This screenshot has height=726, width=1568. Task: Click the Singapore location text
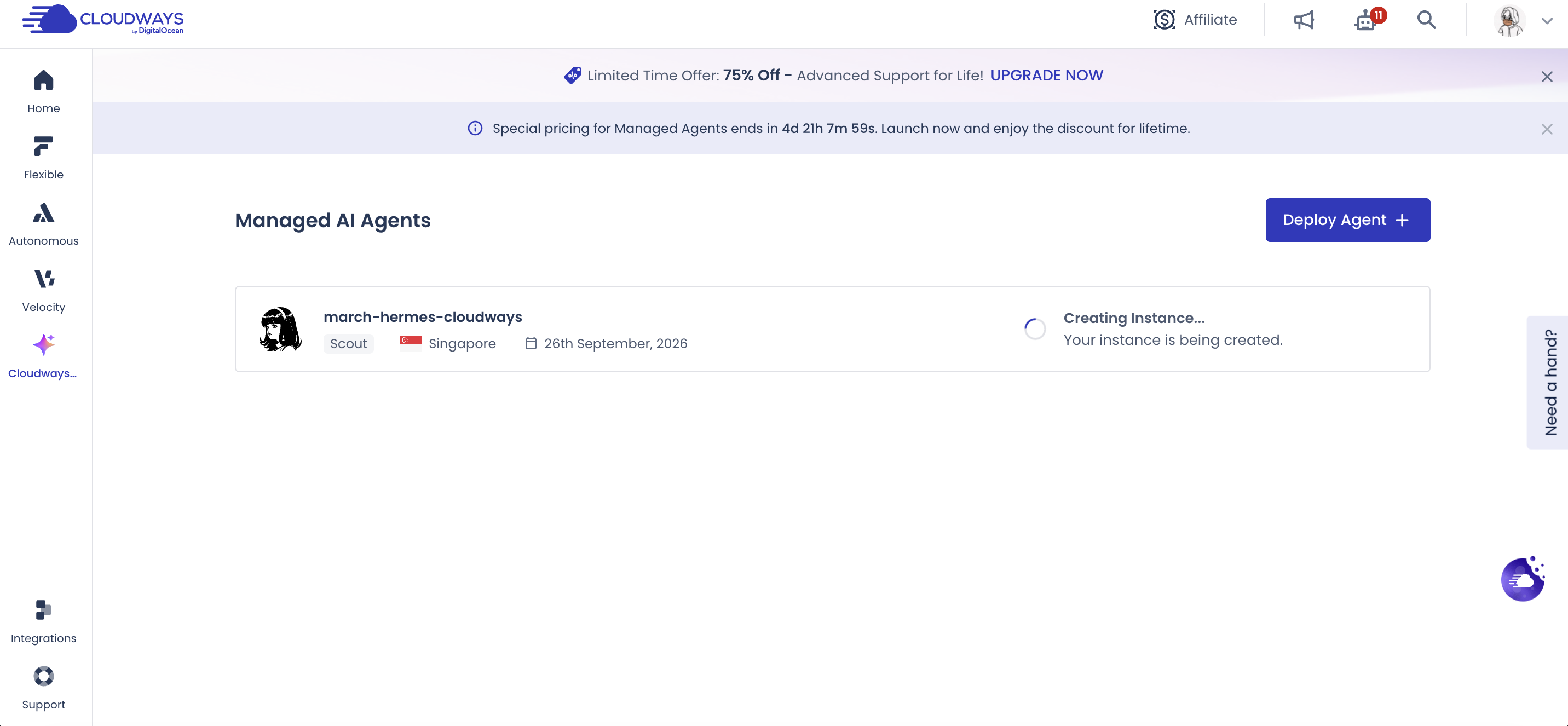point(462,343)
